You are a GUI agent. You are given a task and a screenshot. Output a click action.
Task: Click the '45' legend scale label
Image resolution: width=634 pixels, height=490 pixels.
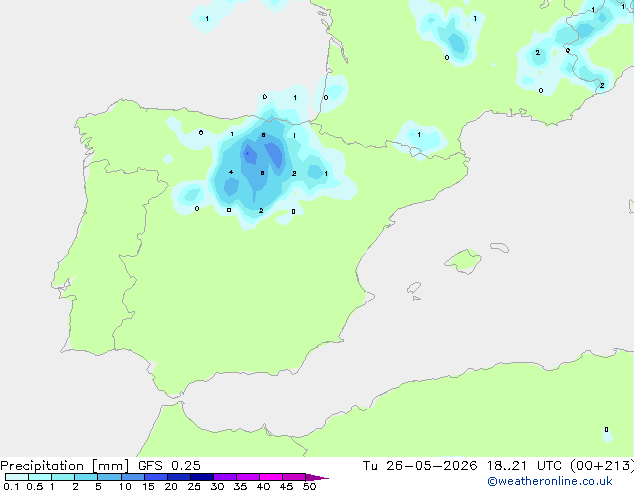[x=286, y=486]
